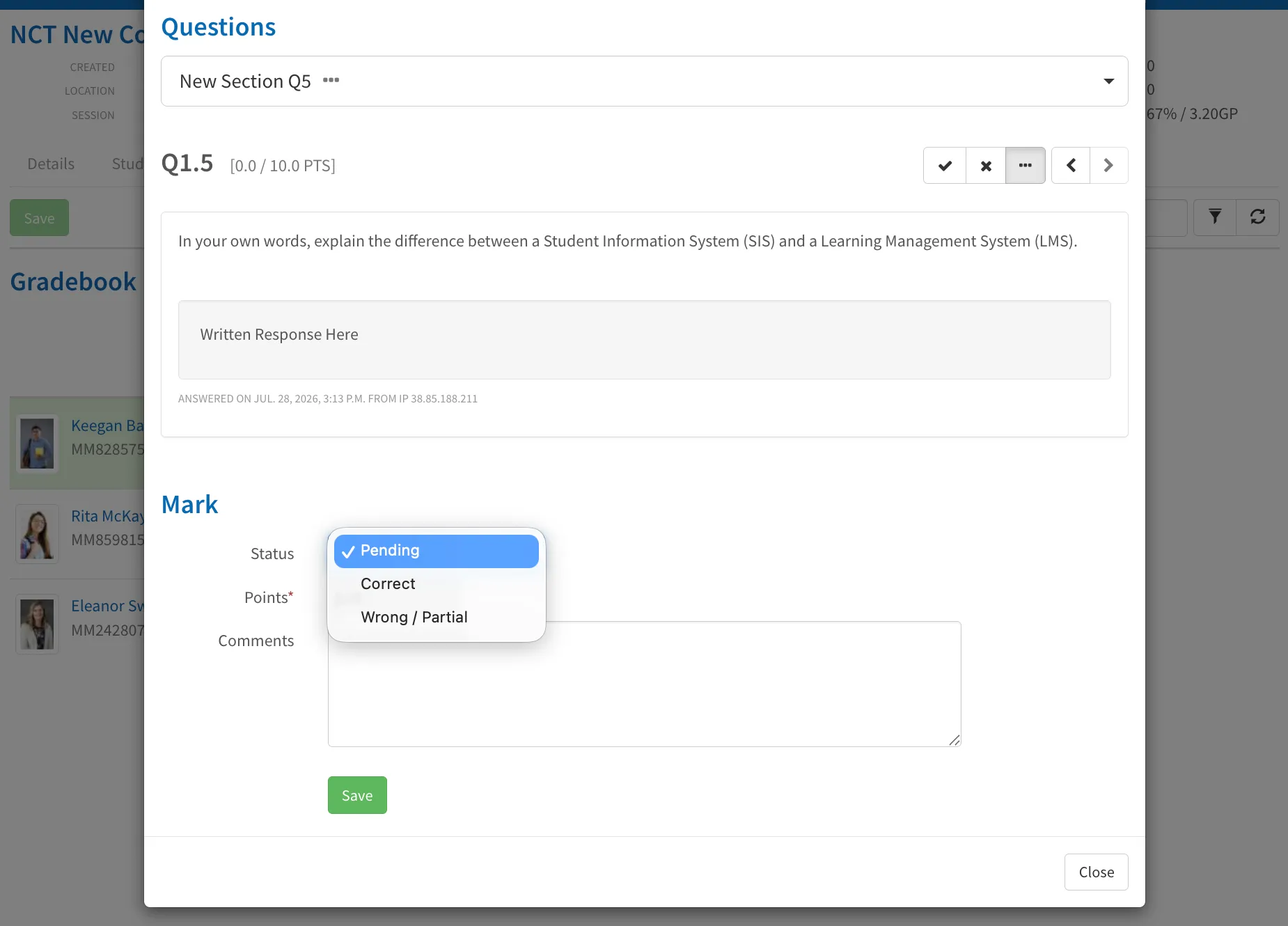Choose Wrong / Partial status option
The height and width of the screenshot is (926, 1288).
pos(437,618)
